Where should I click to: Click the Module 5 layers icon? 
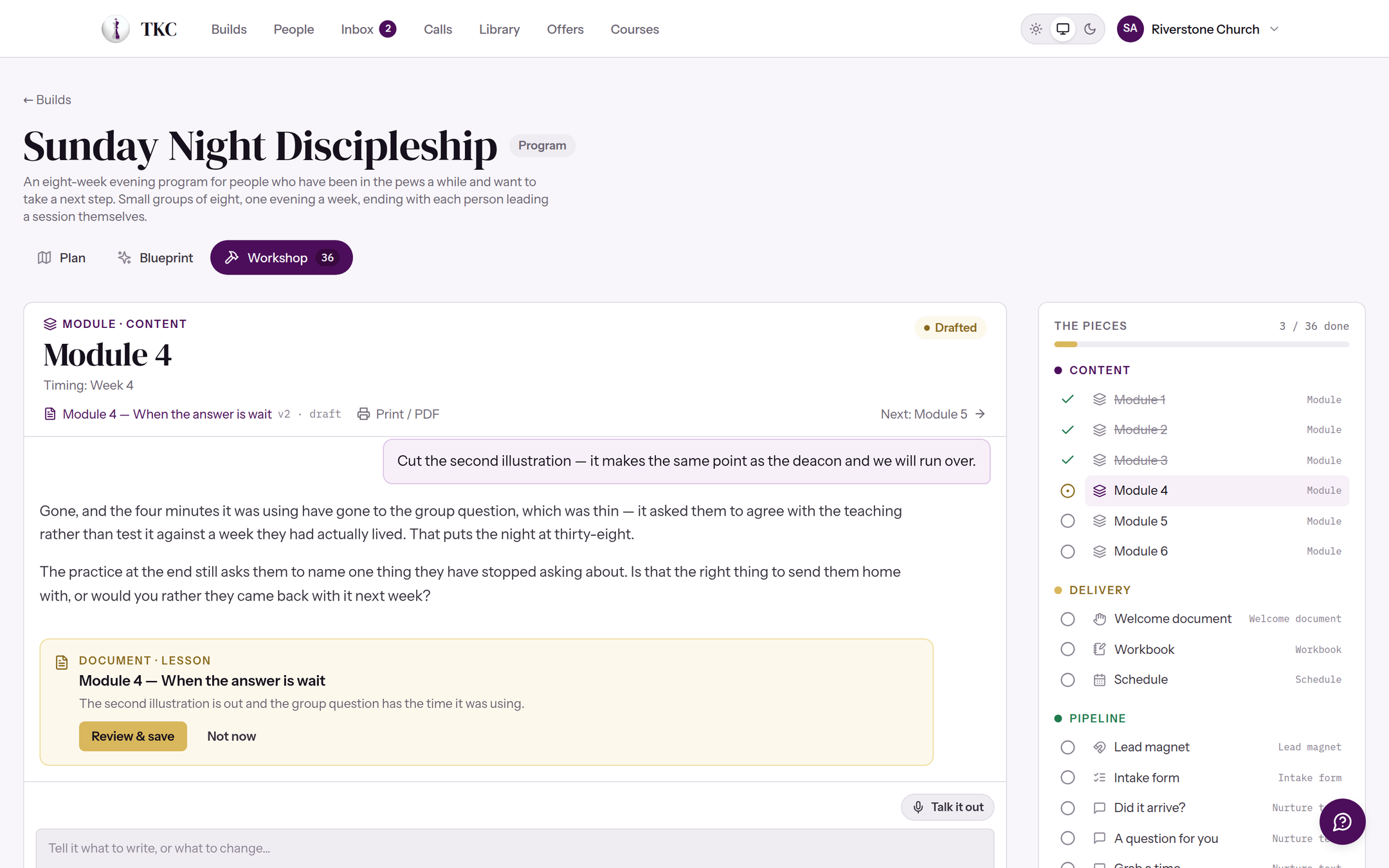(1100, 521)
